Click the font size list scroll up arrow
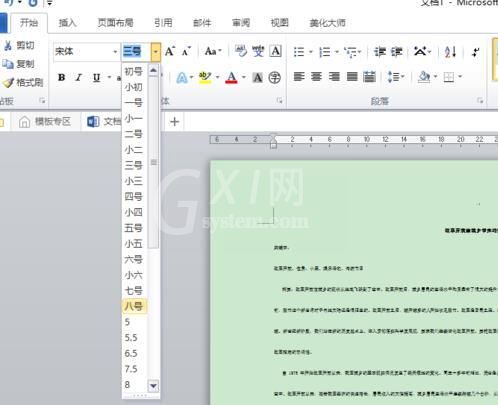The height and width of the screenshot is (405, 498). coord(153,71)
